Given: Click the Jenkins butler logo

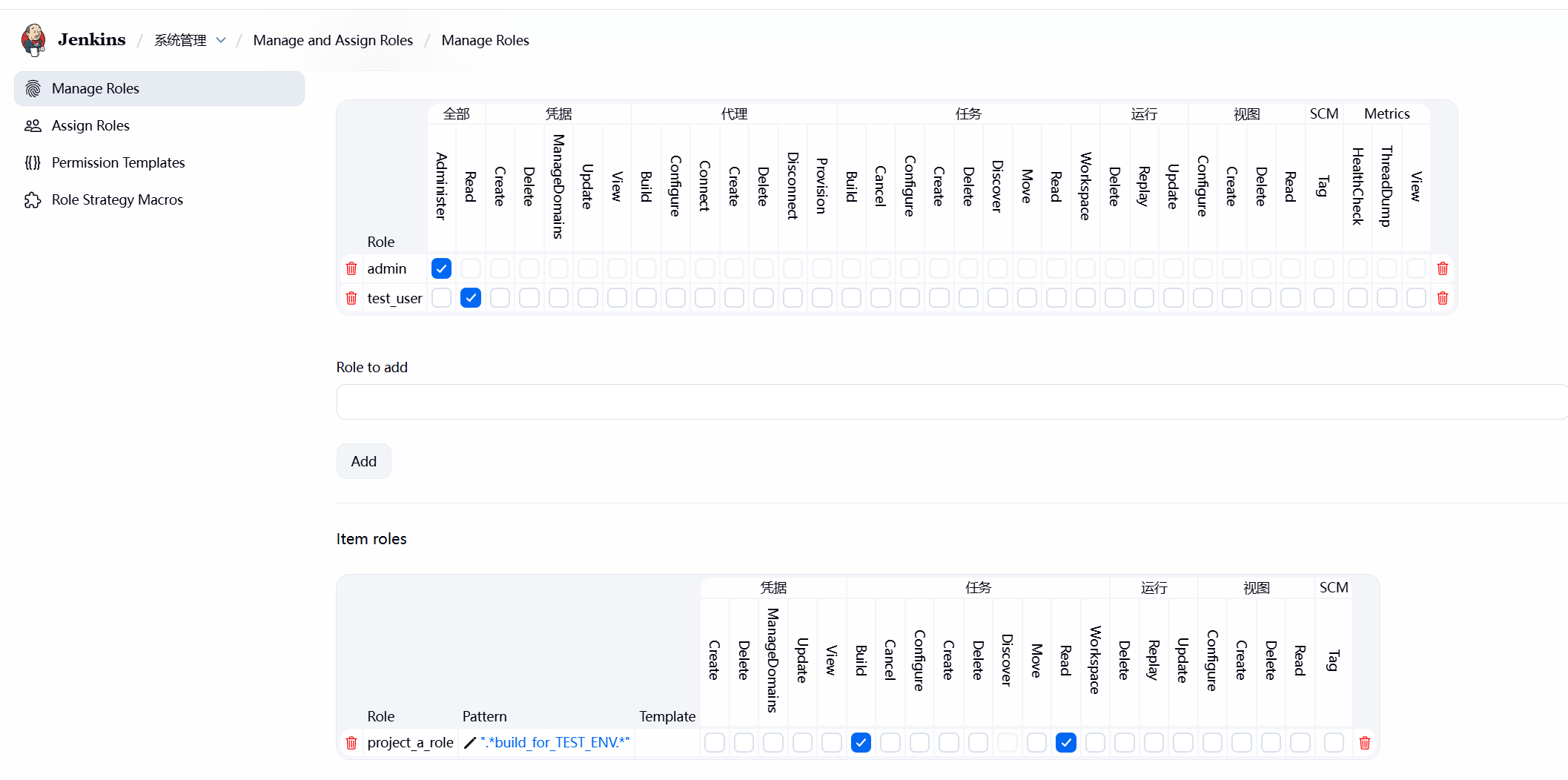Looking at the screenshot, I should tap(33, 40).
